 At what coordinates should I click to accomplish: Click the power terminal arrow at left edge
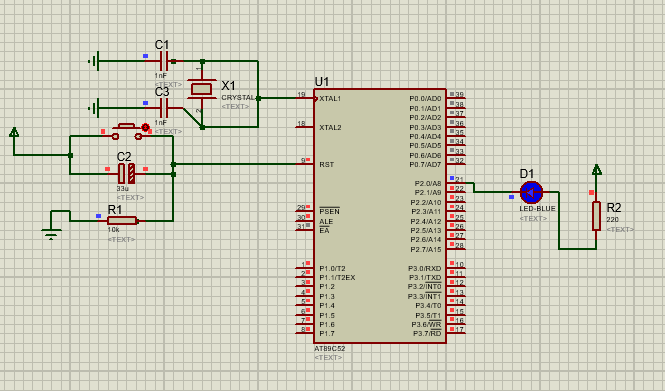tap(14, 132)
